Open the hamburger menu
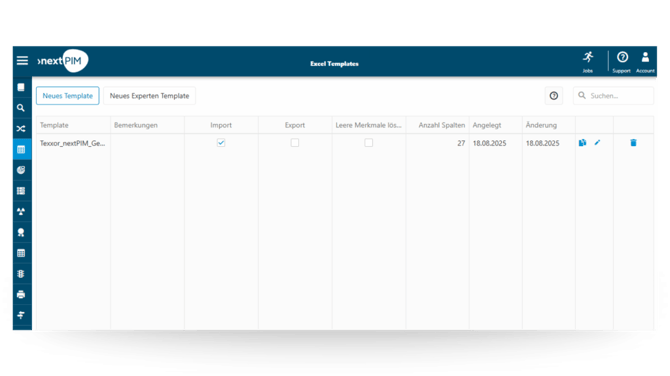This screenshot has height=376, width=670. [22, 61]
